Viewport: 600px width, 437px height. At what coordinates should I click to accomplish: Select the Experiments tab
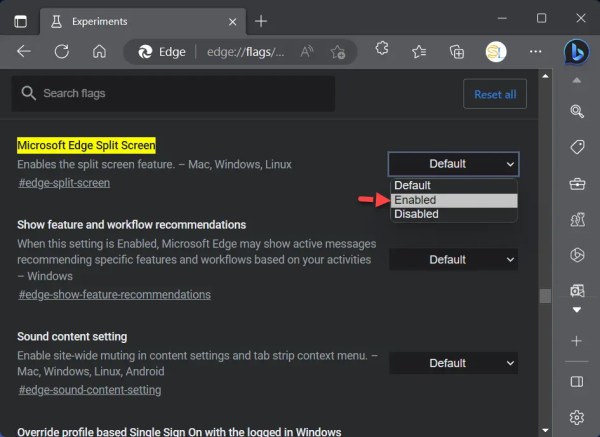point(143,21)
